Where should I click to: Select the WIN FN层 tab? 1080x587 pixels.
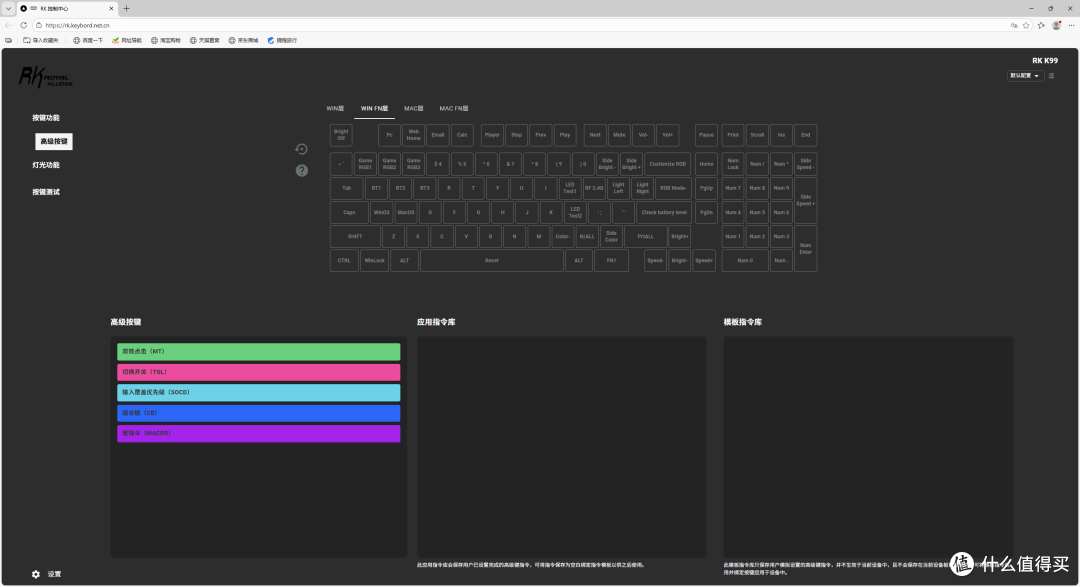click(375, 108)
